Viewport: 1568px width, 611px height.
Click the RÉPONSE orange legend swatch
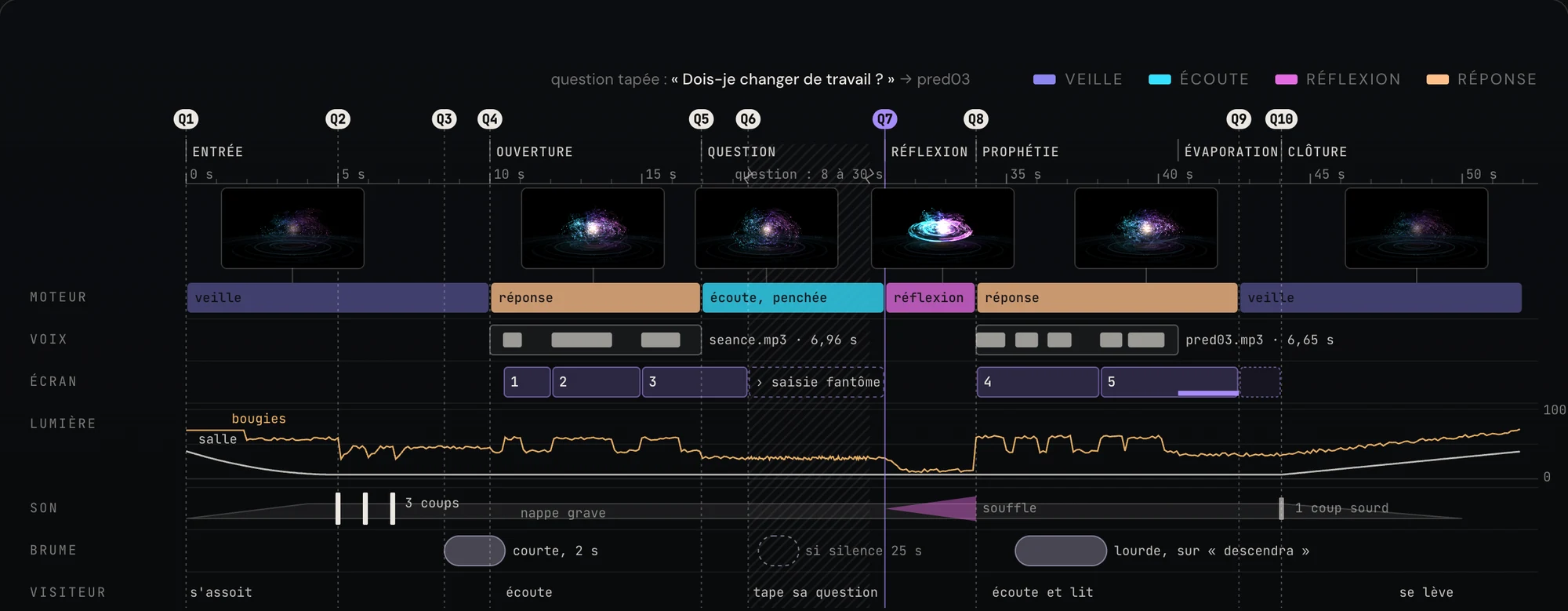pos(1437,79)
